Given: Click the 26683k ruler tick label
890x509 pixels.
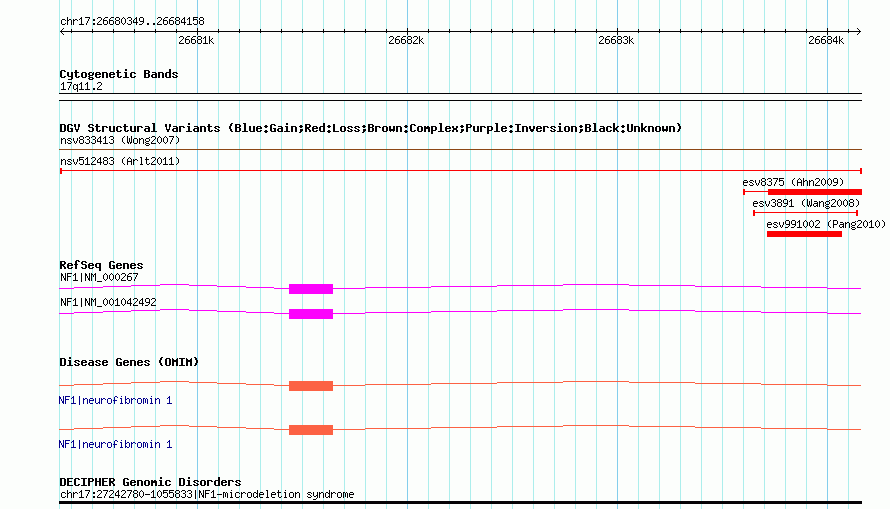Looking at the screenshot, I should (x=616, y=40).
